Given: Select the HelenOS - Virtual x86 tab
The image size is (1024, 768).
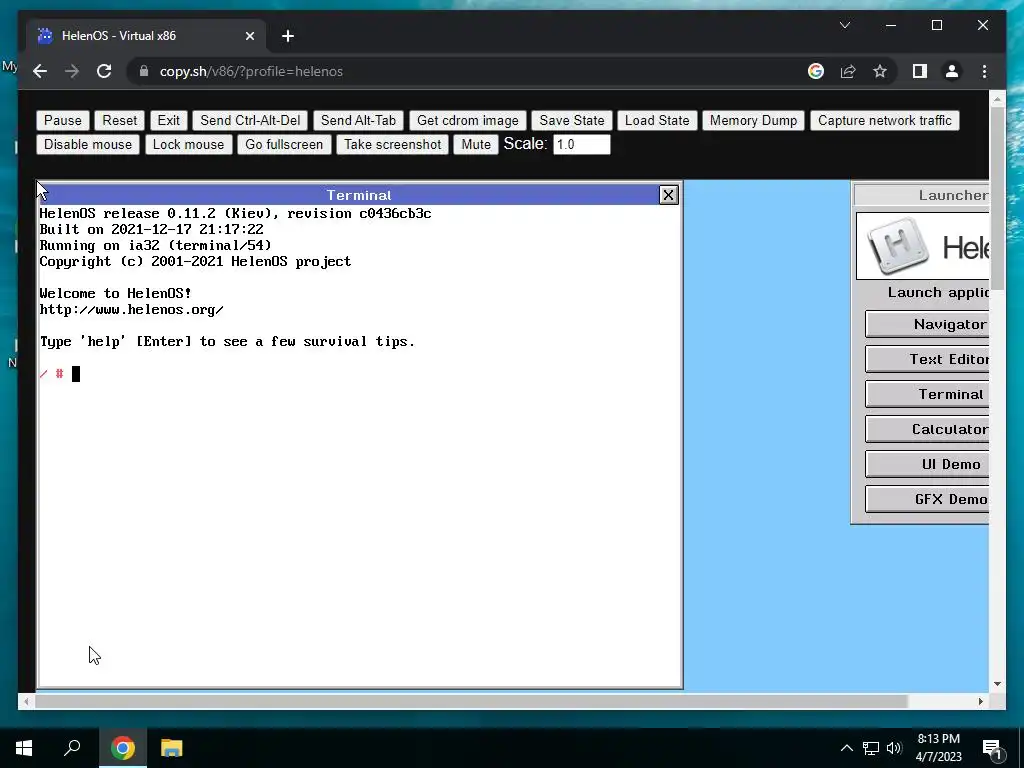Looking at the screenshot, I should pos(146,36).
